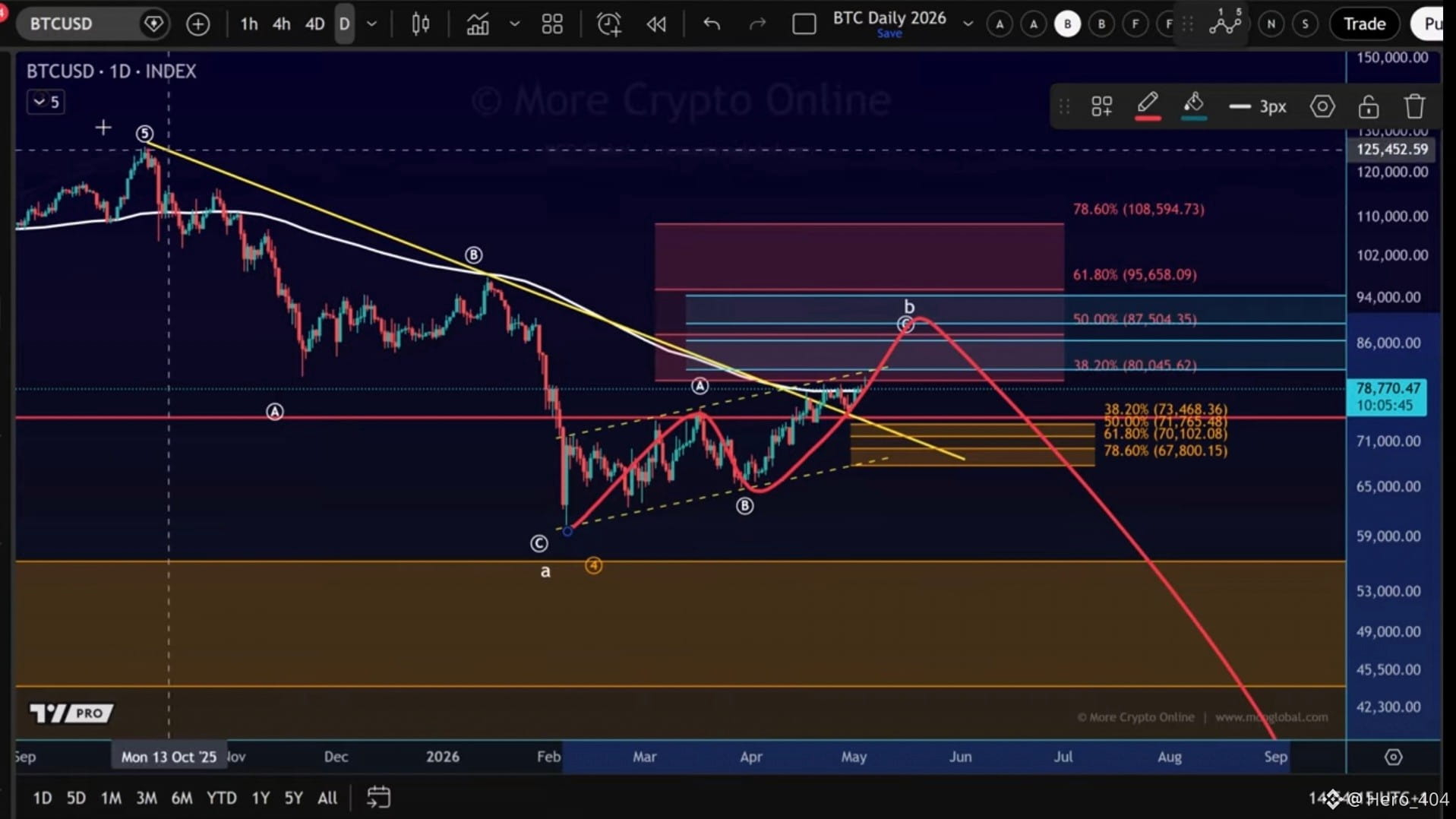Collapse the indicator legend showing 5
The width and height of the screenshot is (1456, 819).
pyautogui.click(x=46, y=101)
